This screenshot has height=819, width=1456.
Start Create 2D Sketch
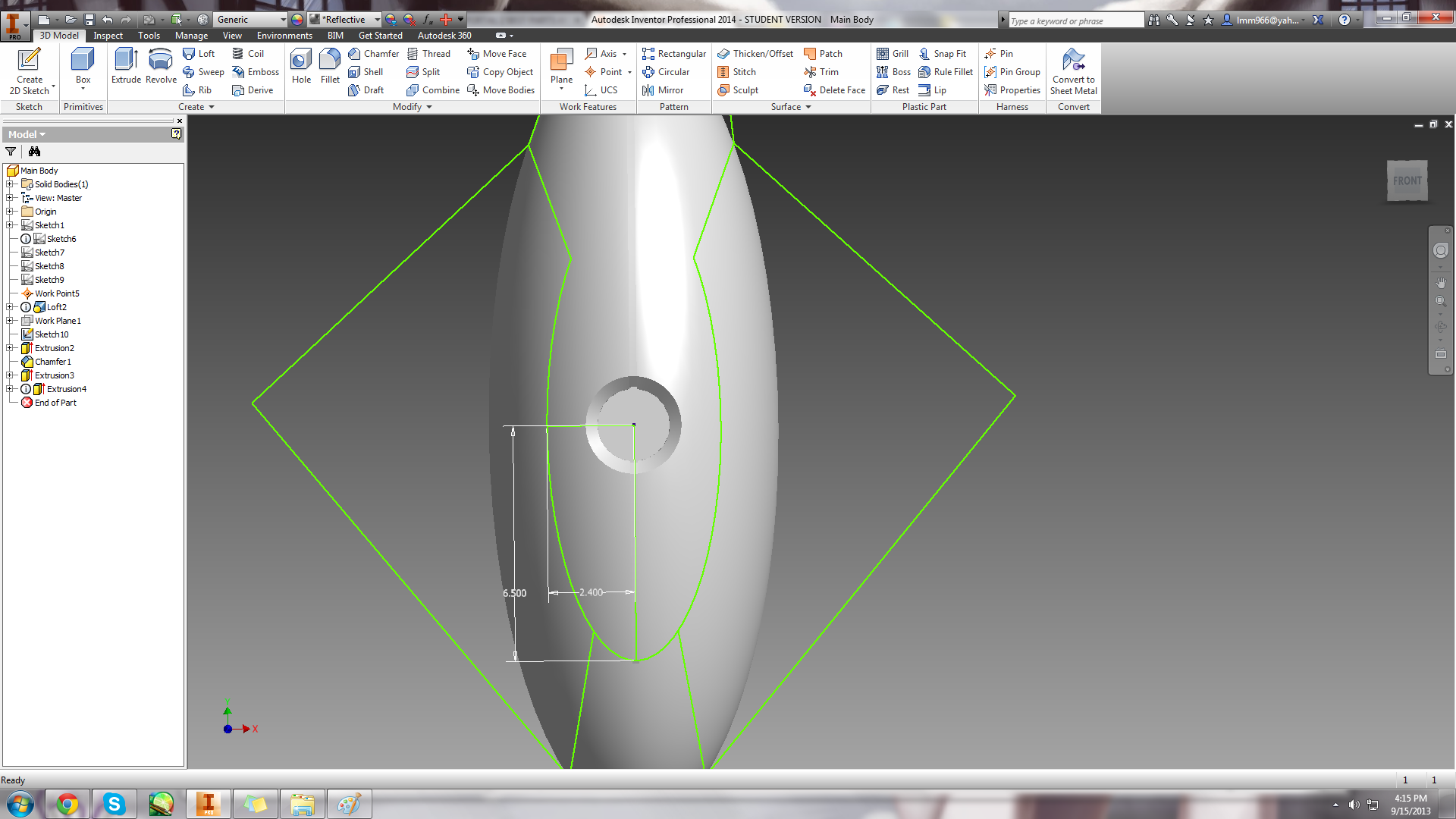click(30, 72)
